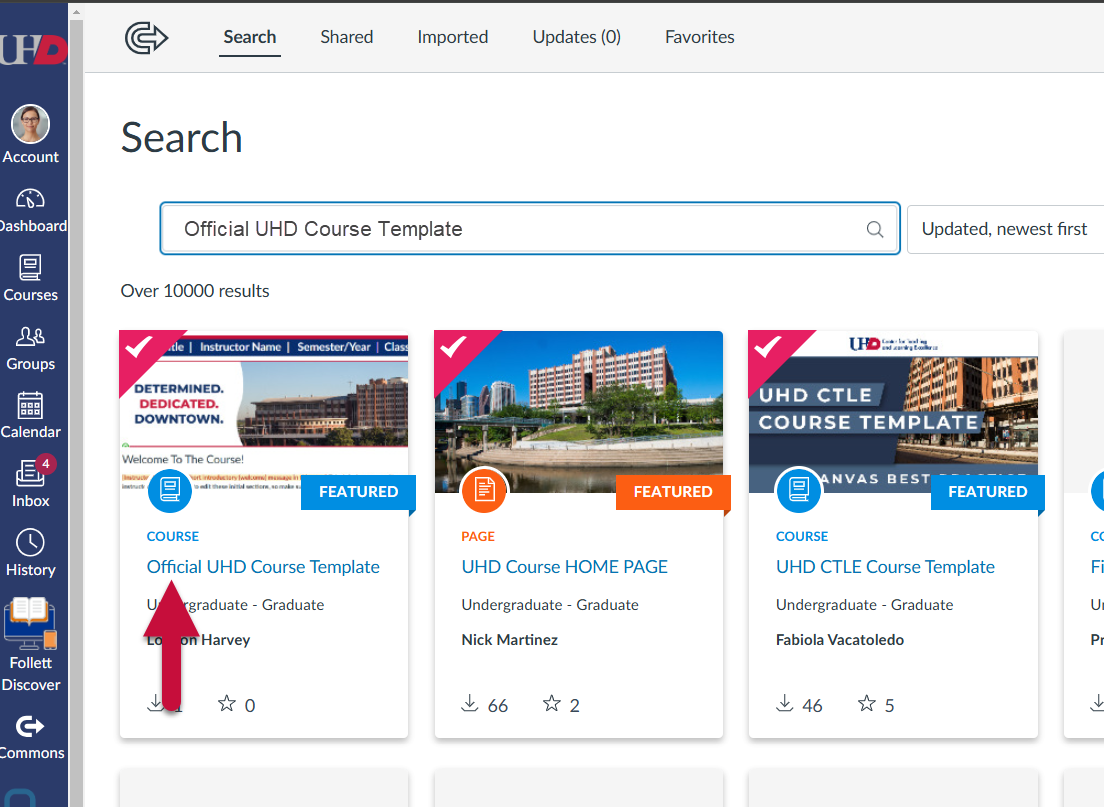Open the Calendar in sidebar

pyautogui.click(x=30, y=415)
